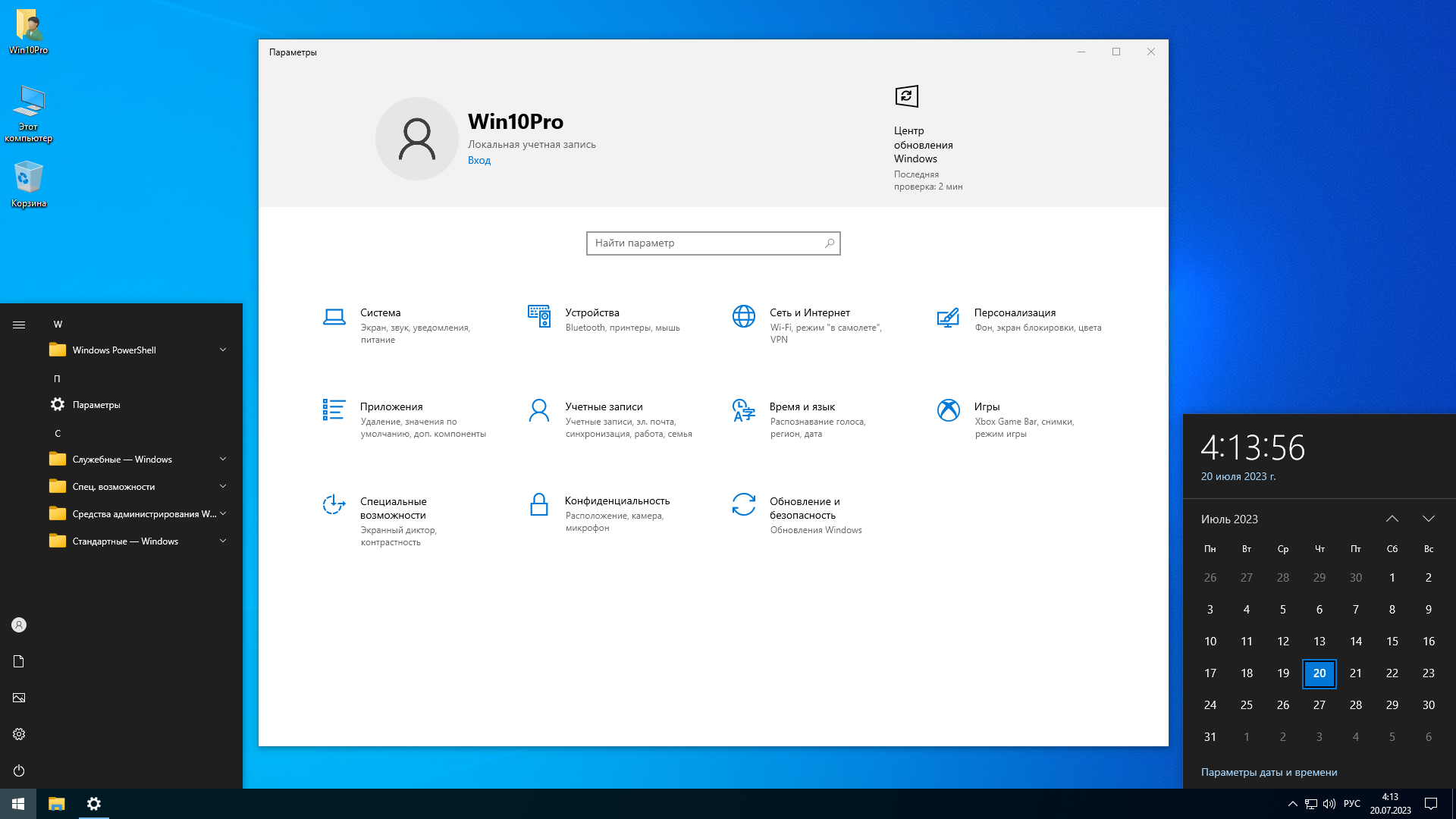Select the Win10Pro desktop folder icon
1456x819 pixels.
tap(29, 31)
